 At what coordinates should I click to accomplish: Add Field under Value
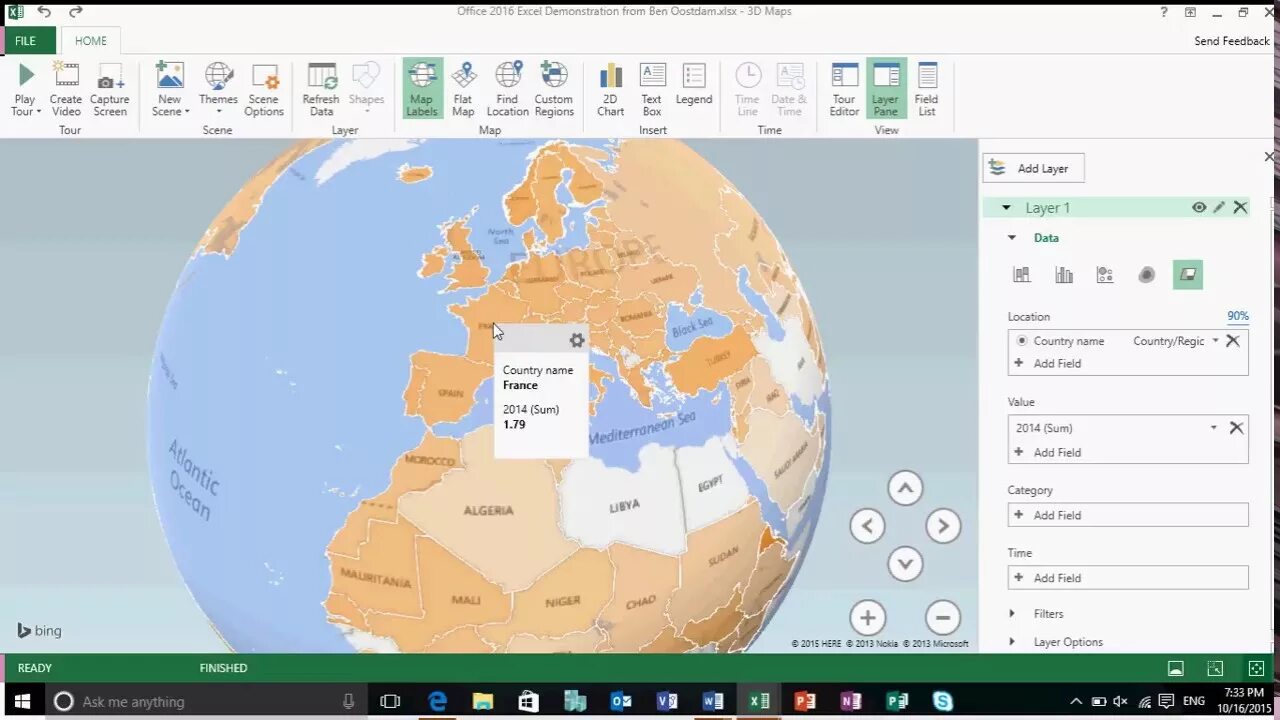[1047, 452]
